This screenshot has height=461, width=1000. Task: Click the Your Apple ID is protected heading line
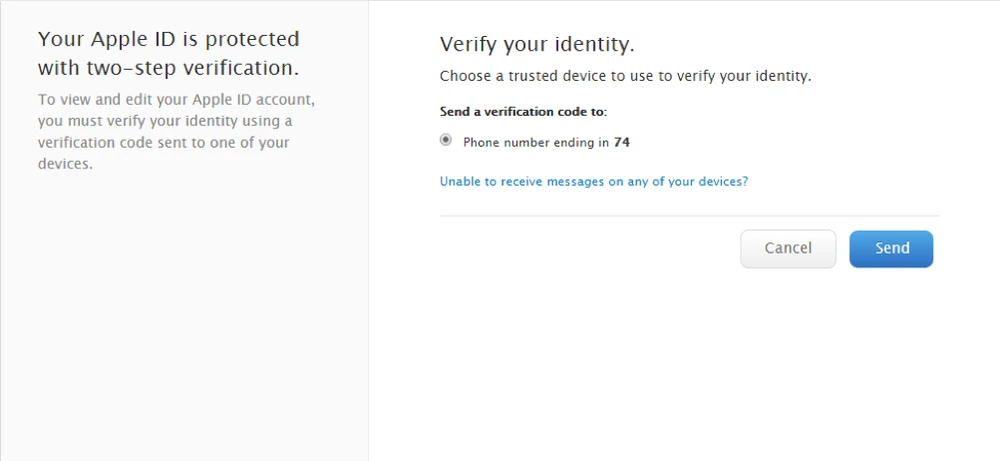(168, 39)
